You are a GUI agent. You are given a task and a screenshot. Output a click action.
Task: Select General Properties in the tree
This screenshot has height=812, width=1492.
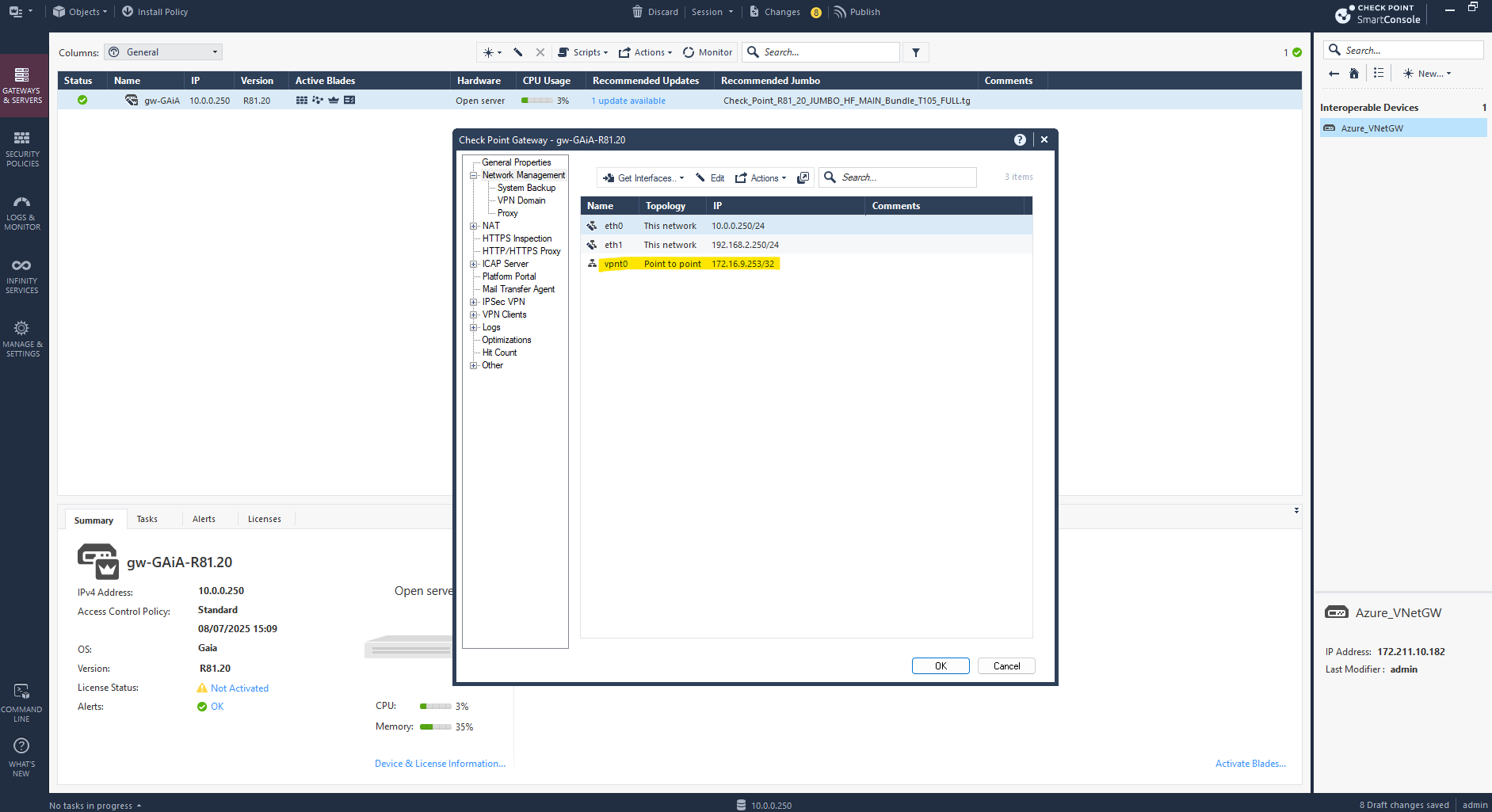click(517, 162)
